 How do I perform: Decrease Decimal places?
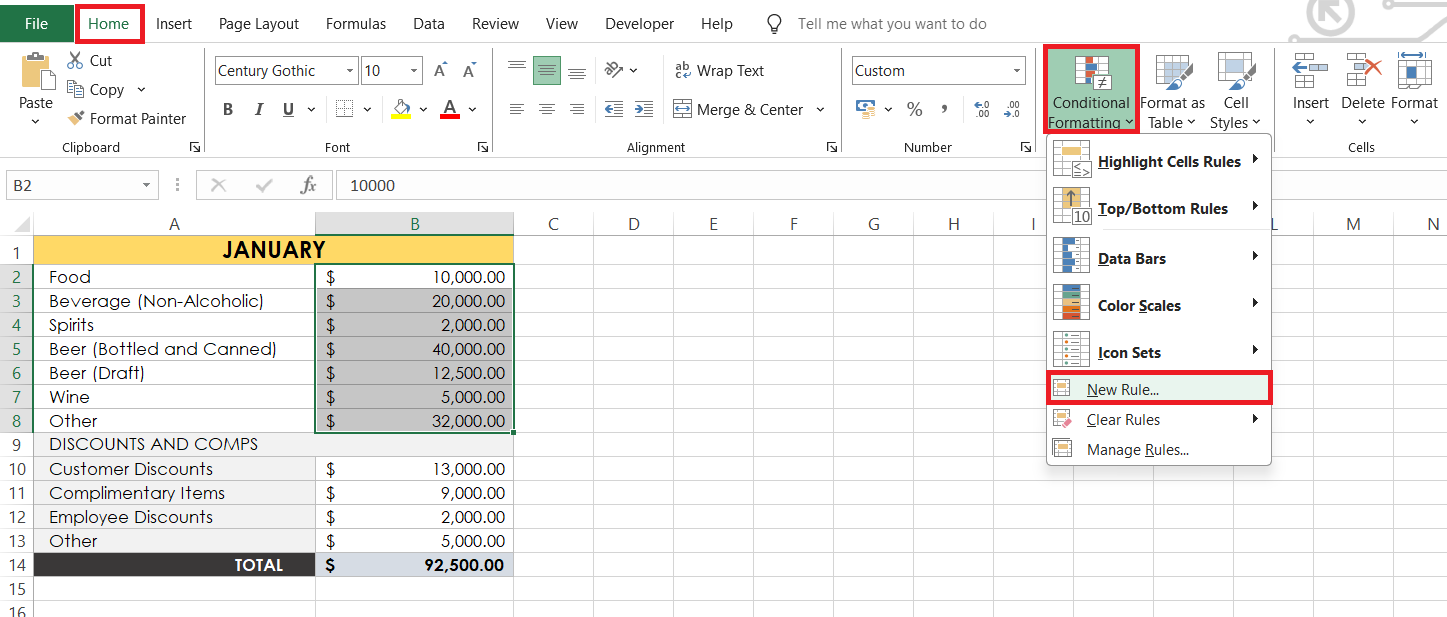[1012, 109]
